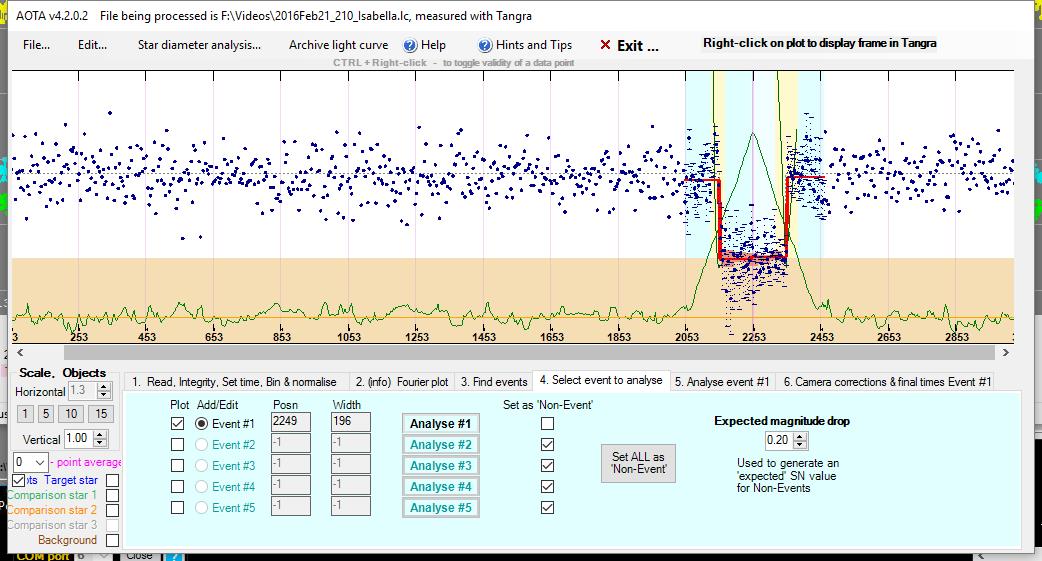Toggle the Comparison star 1 checkbox
Screen dimensions: 1042x561
pyautogui.click(x=113, y=495)
